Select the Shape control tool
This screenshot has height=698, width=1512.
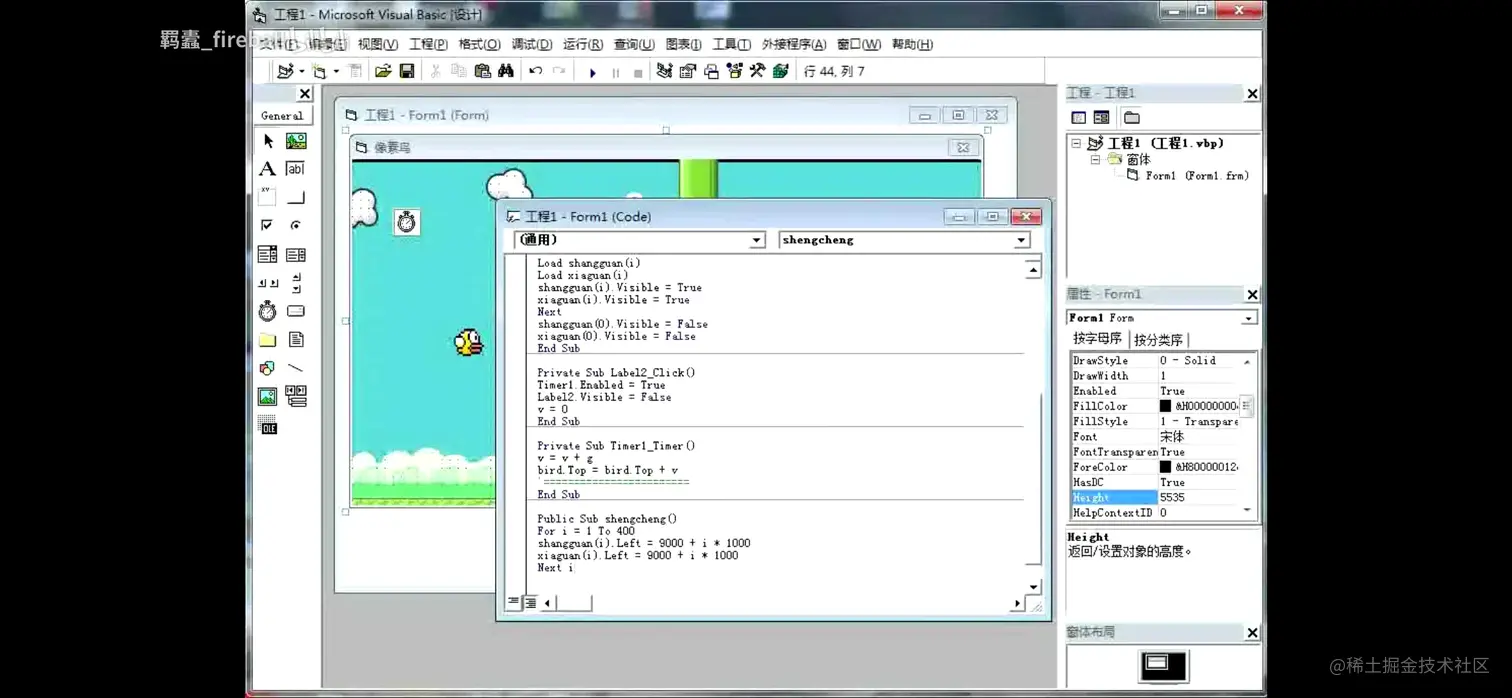tap(267, 368)
